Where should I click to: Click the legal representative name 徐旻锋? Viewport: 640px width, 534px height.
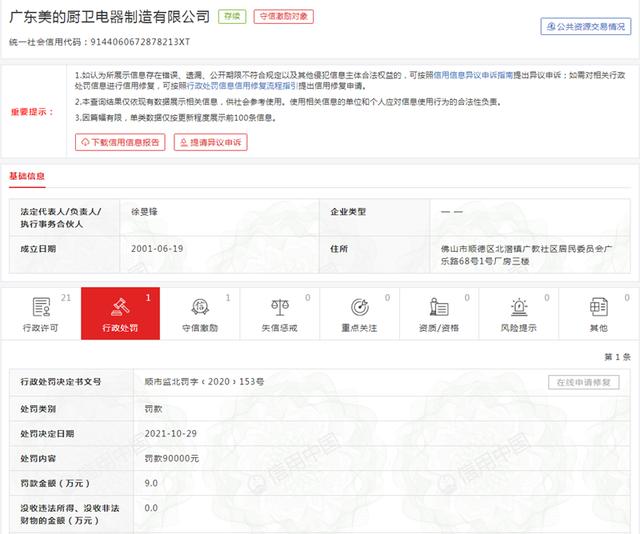(144, 211)
